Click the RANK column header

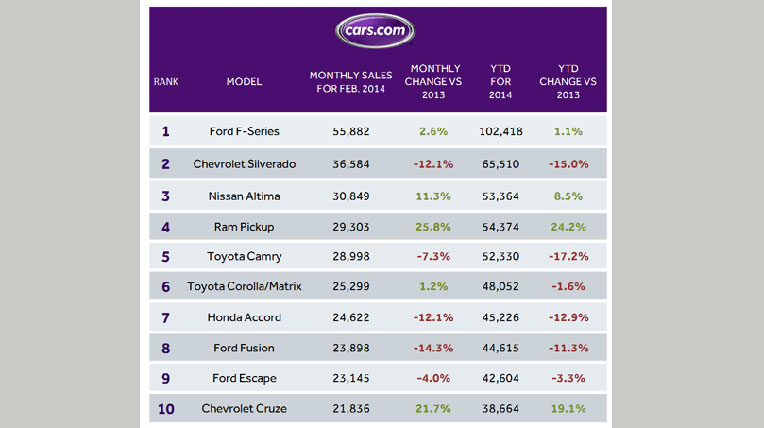[166, 81]
